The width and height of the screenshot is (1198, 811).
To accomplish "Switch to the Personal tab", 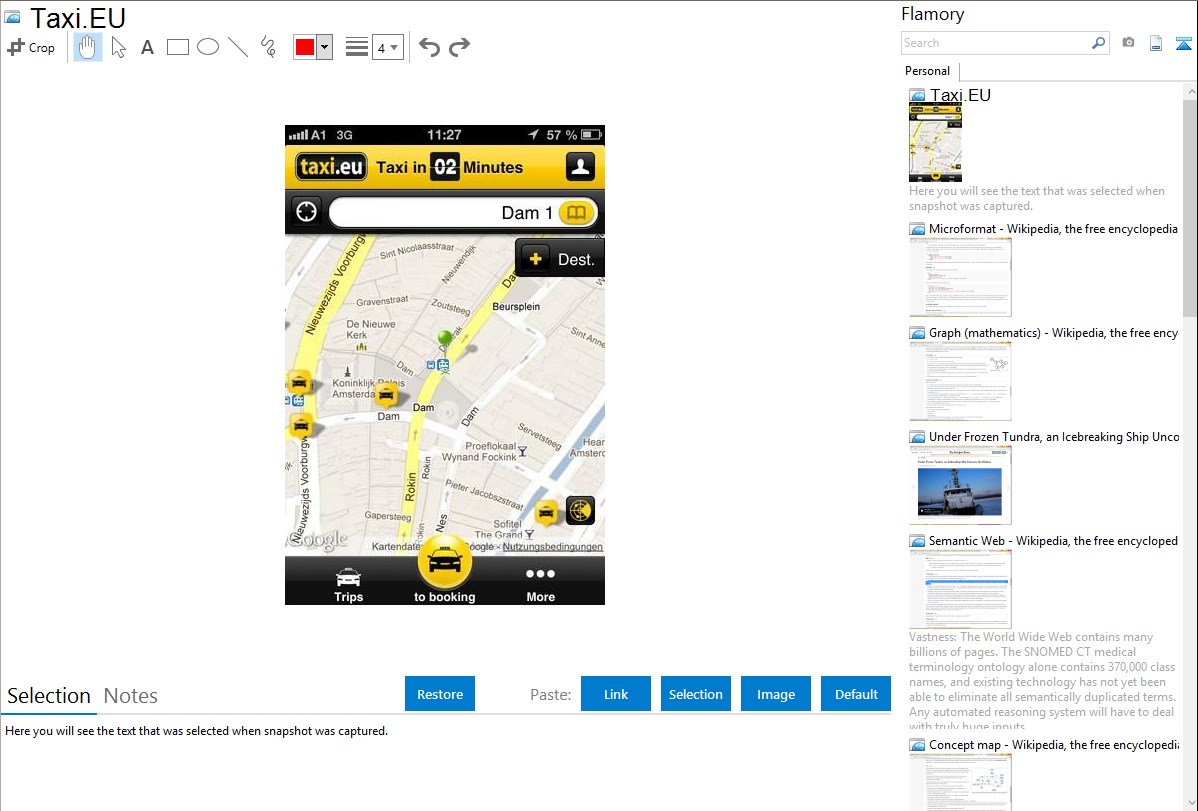I will tap(928, 70).
